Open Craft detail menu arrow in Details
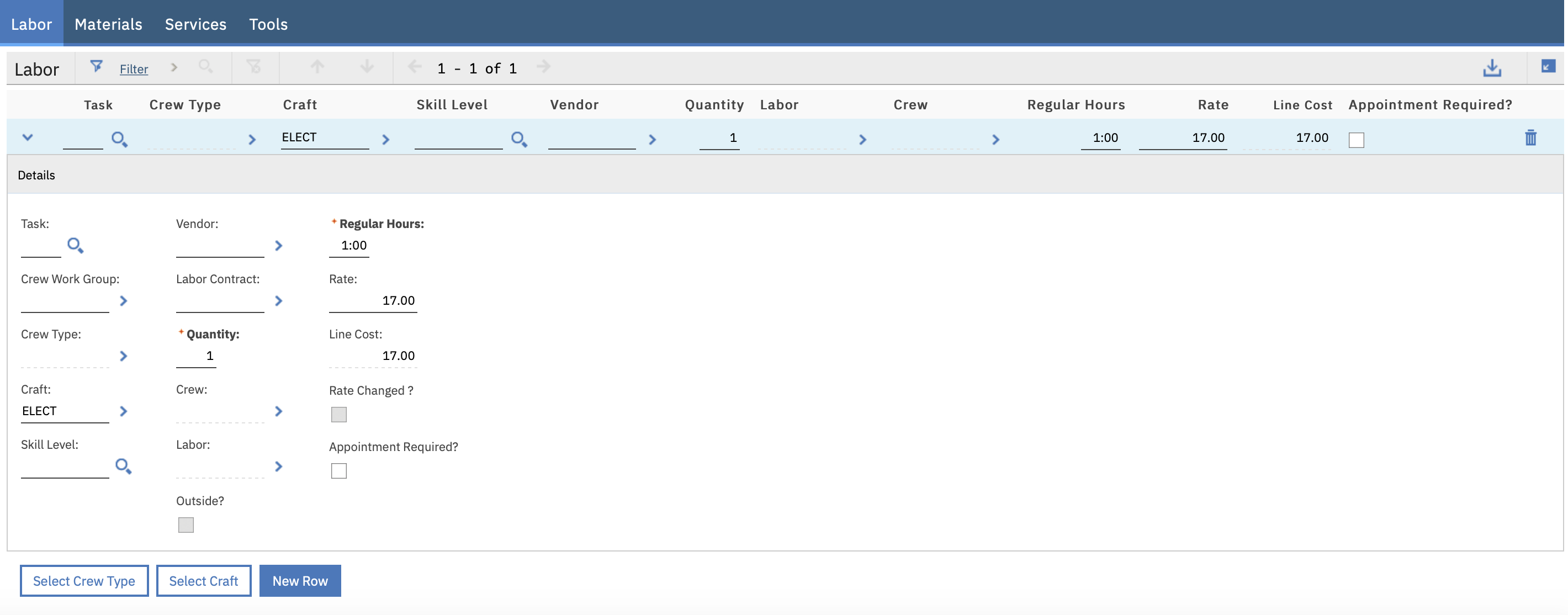The image size is (1568, 615). 124,412
